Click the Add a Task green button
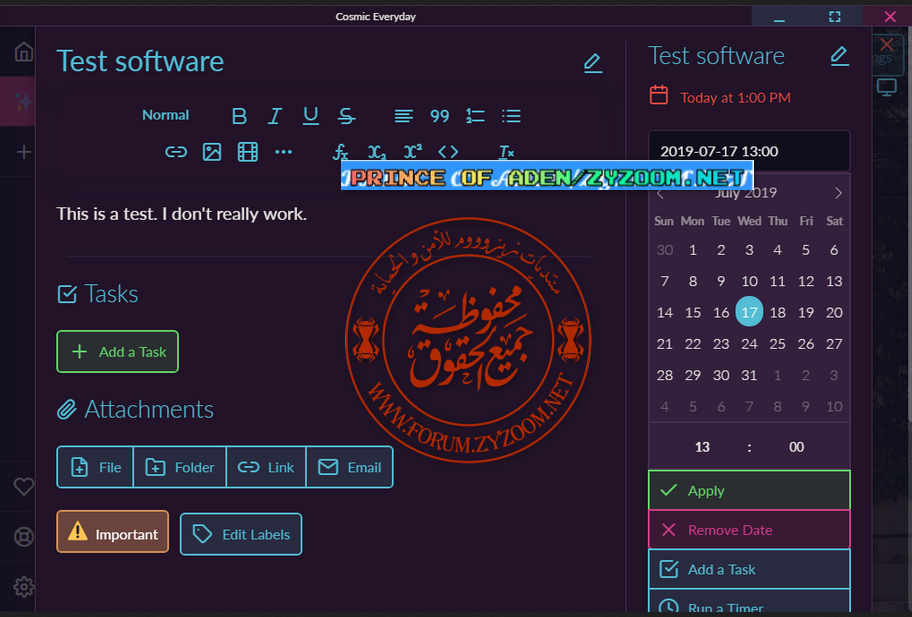This screenshot has height=617, width=912. pyautogui.click(x=117, y=352)
